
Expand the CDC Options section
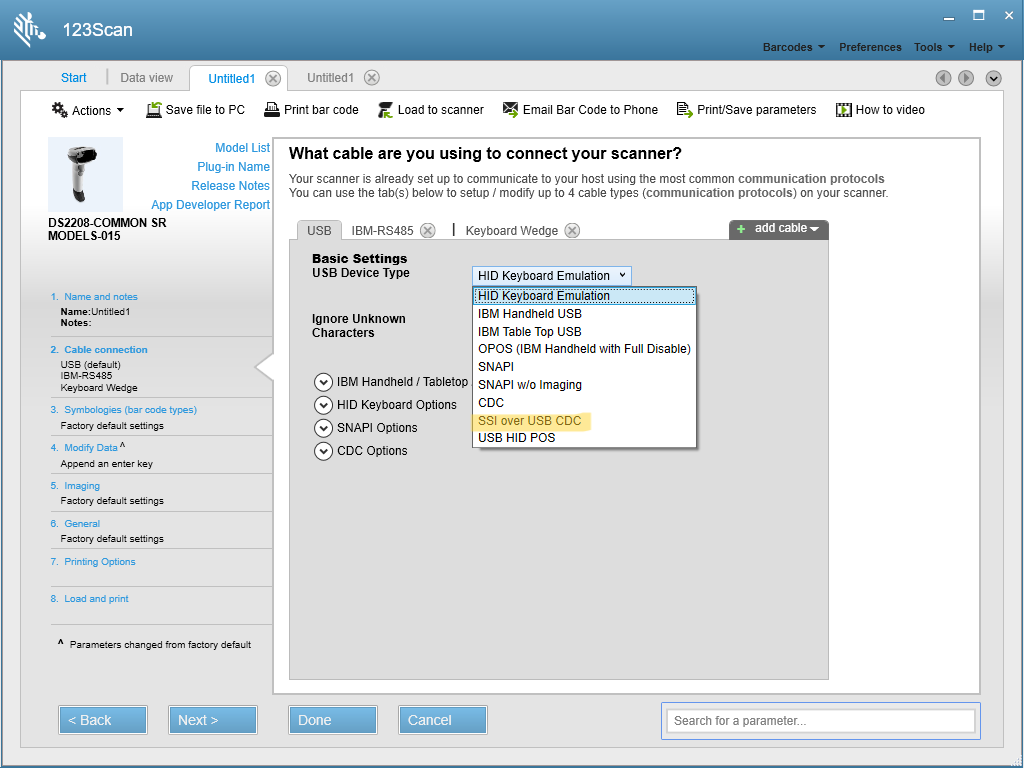(x=323, y=451)
